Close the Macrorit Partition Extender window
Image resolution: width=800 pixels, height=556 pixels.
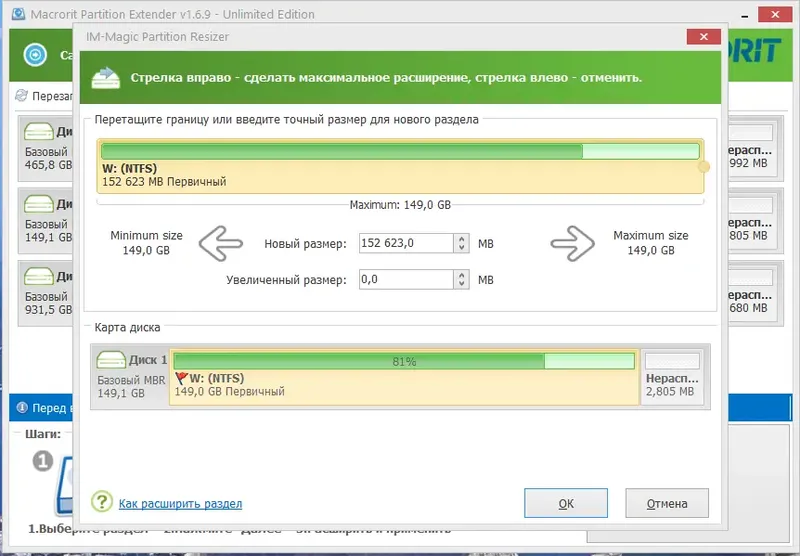point(775,14)
